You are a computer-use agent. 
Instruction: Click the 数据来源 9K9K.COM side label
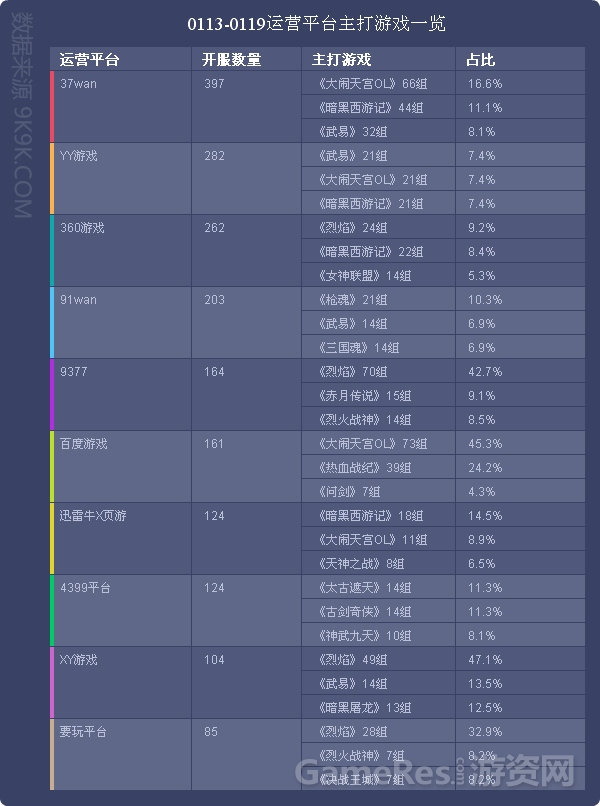[23, 116]
